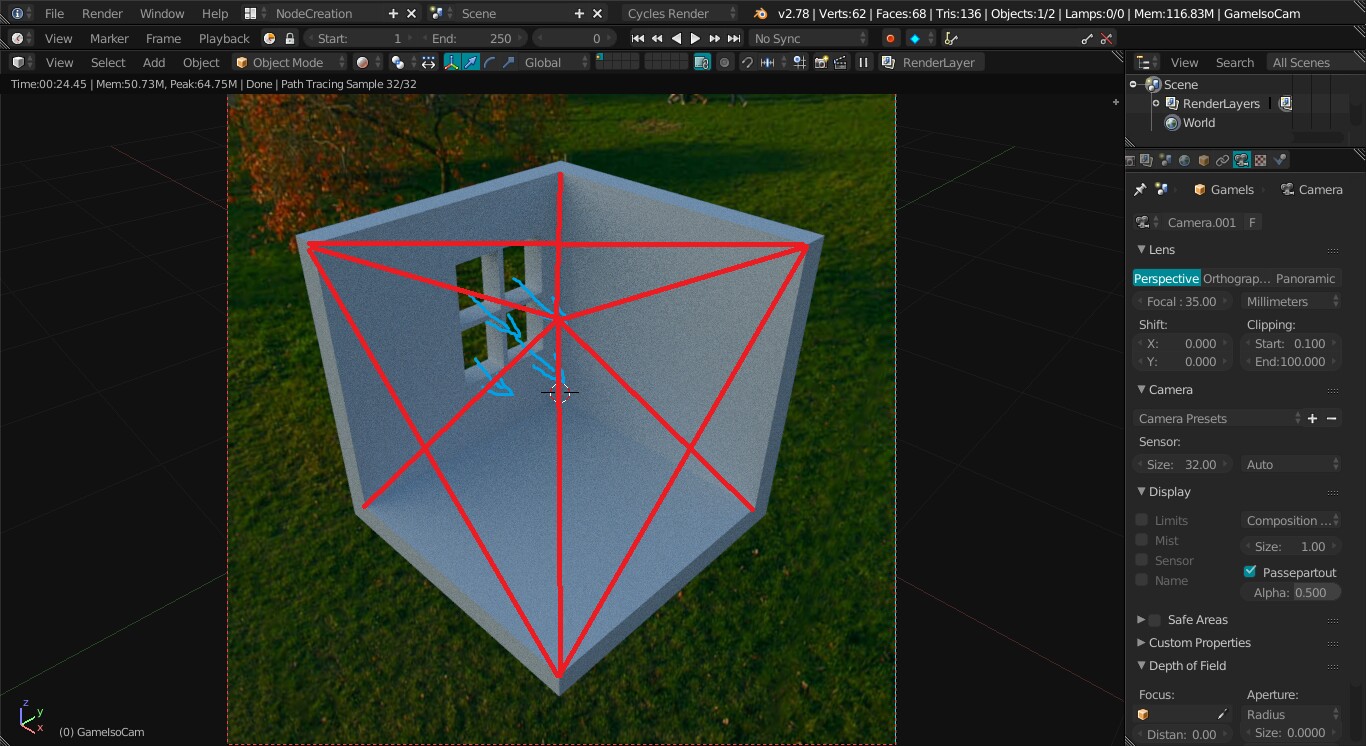Enable the translate manipulator arrow
1366x746 pixels.
[x=471, y=62]
